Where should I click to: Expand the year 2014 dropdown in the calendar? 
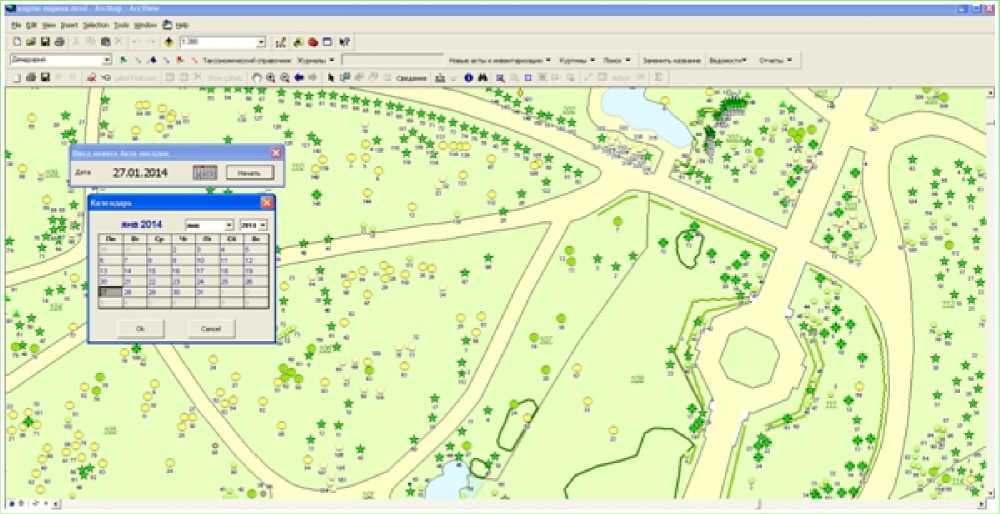click(x=263, y=225)
